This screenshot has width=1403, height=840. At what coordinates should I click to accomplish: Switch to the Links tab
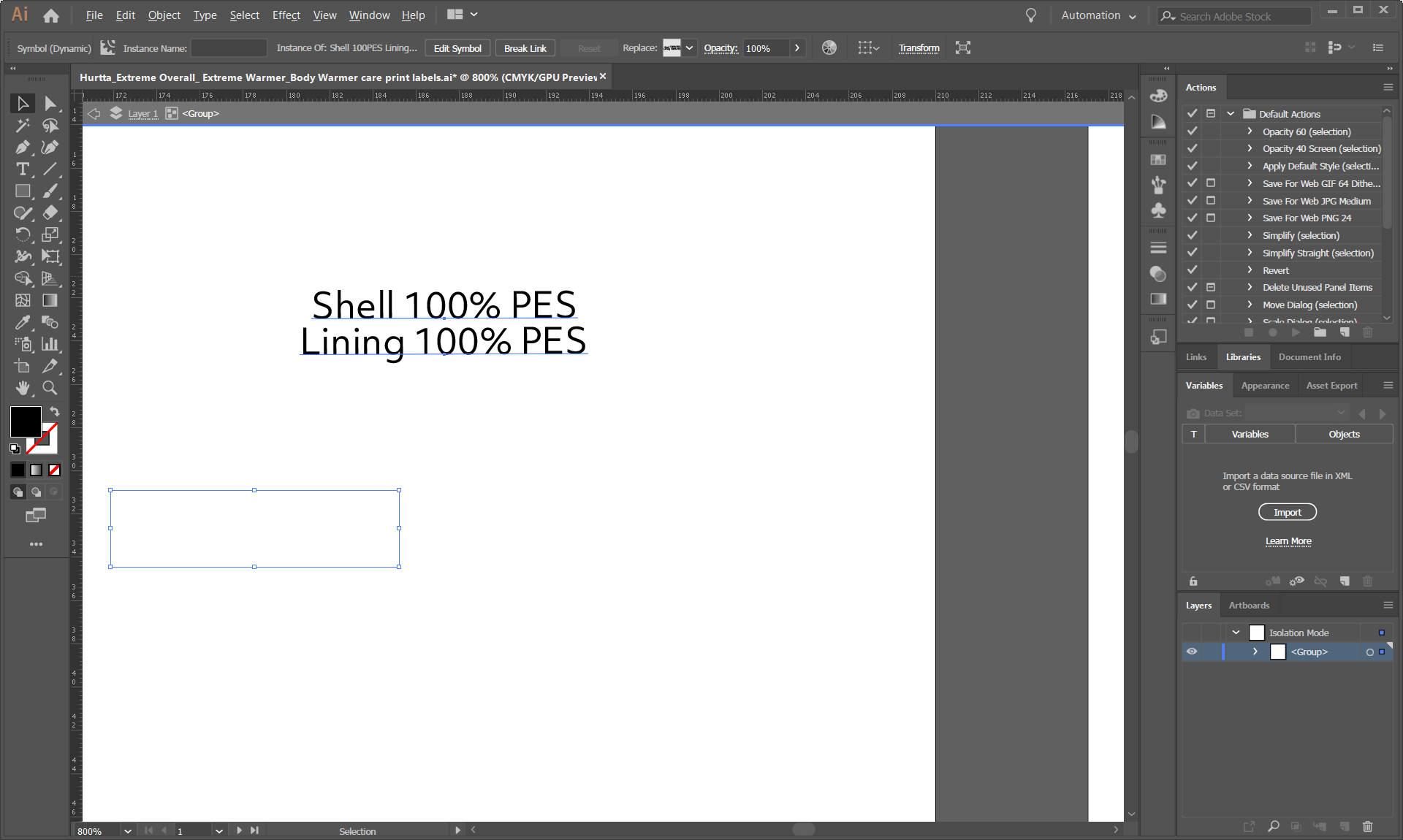[1195, 356]
